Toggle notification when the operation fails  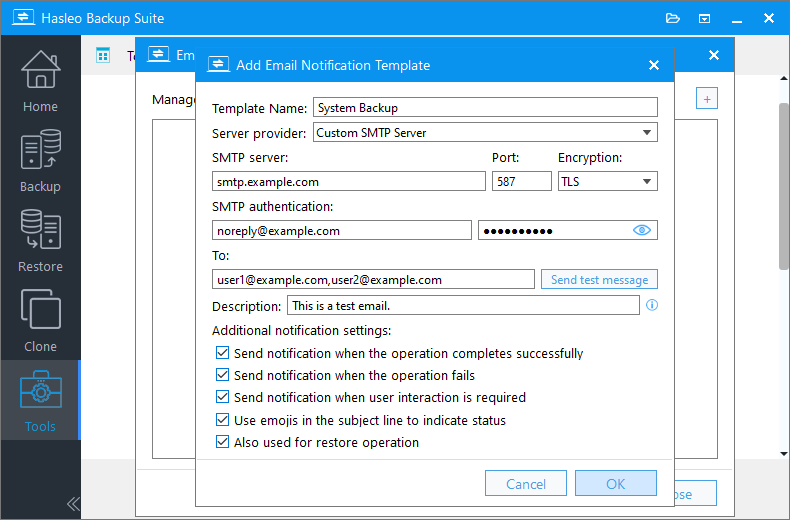click(x=222, y=375)
